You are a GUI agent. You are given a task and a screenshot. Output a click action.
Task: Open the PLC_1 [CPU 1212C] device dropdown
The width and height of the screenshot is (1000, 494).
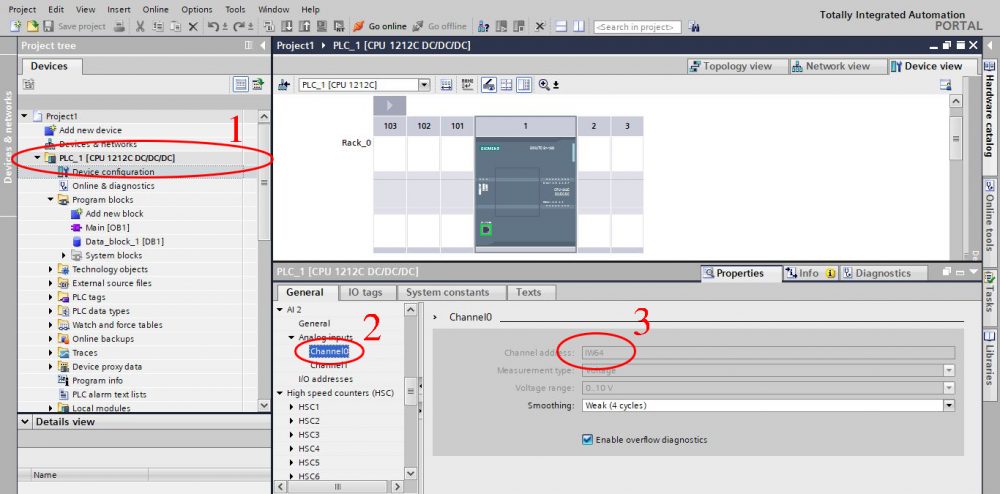pyautogui.click(x=424, y=85)
